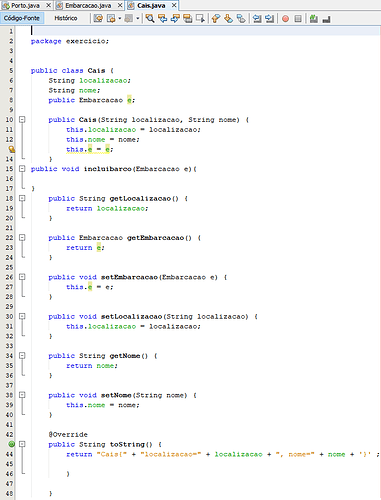Image resolution: width=381 pixels, height=500 pixels.
Task: Click the Find Selection magnifier icon
Action: pyautogui.click(x=150, y=18)
